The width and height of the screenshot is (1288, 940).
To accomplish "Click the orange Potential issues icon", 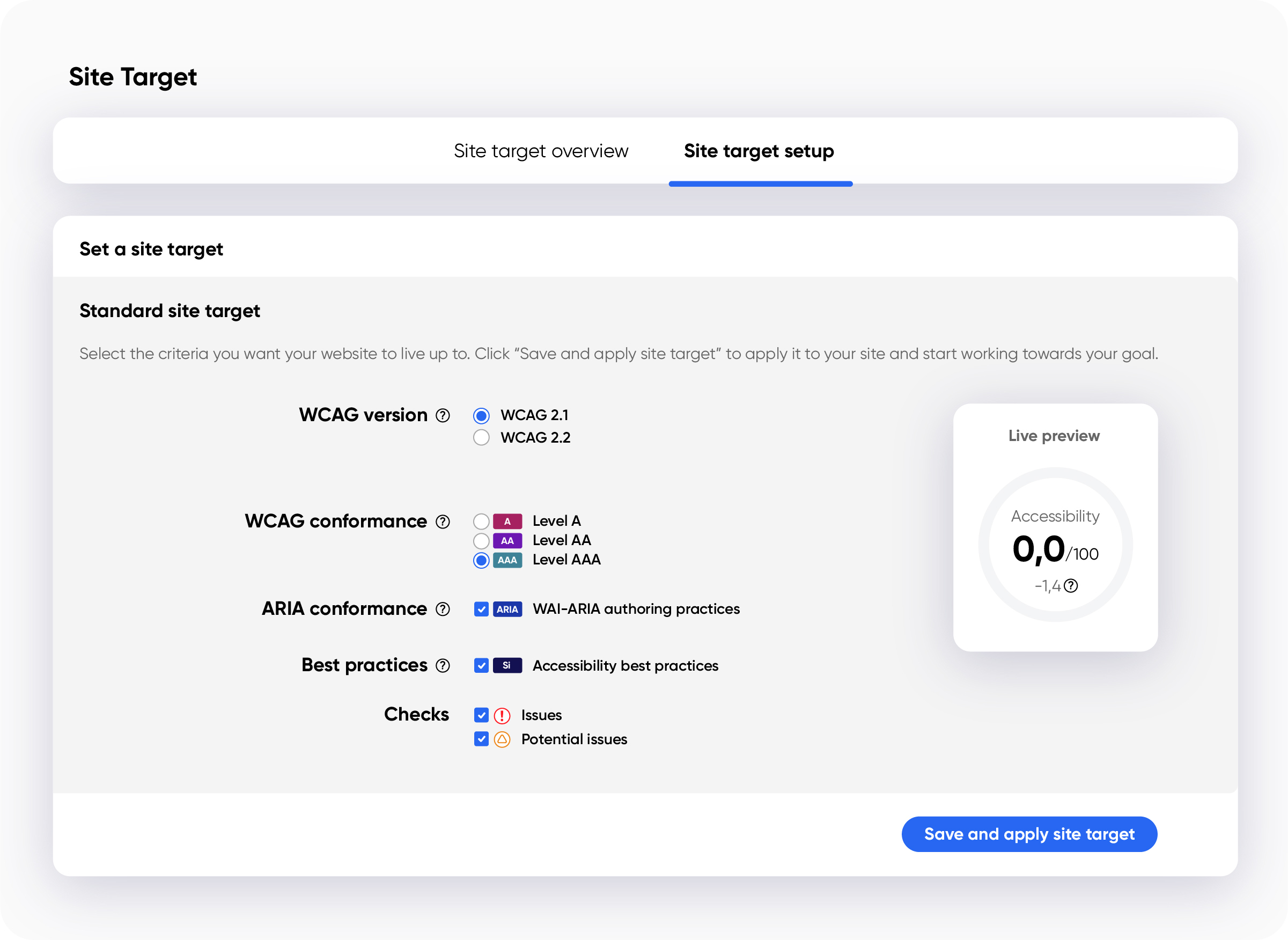I will 502,739.
